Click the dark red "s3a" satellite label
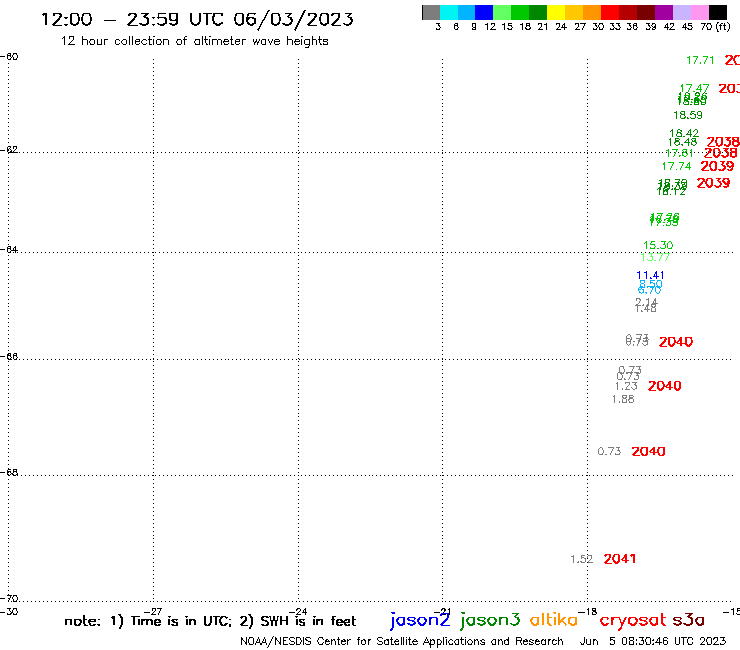 (x=689, y=620)
